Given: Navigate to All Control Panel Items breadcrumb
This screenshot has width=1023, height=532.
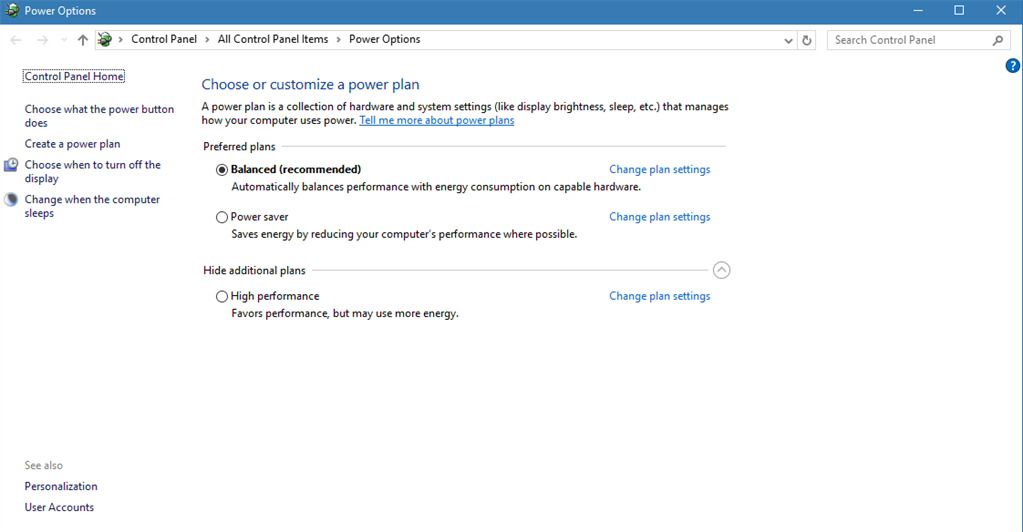Looking at the screenshot, I should click(x=273, y=40).
